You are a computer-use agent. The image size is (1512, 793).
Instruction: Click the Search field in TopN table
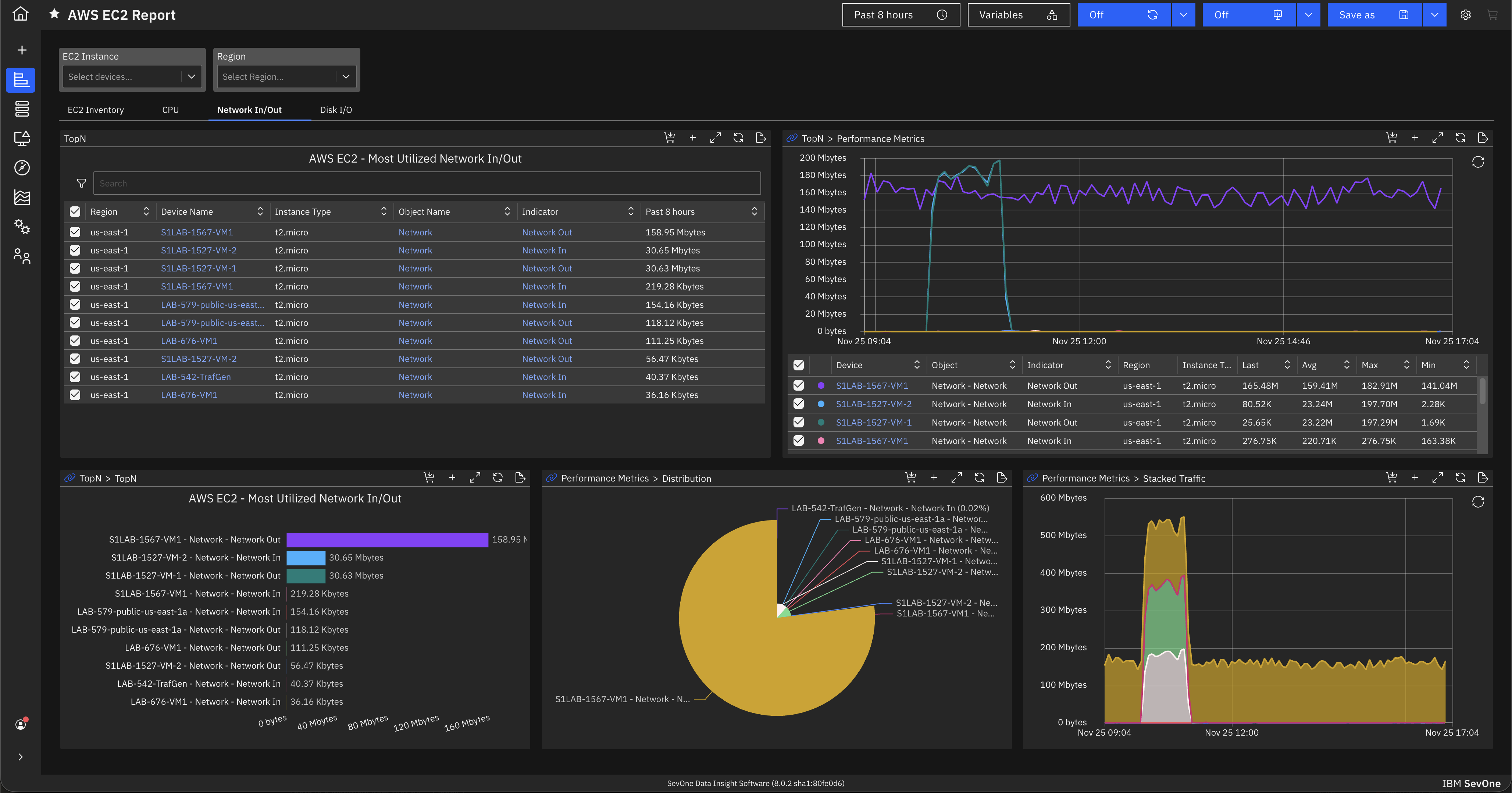coord(427,183)
